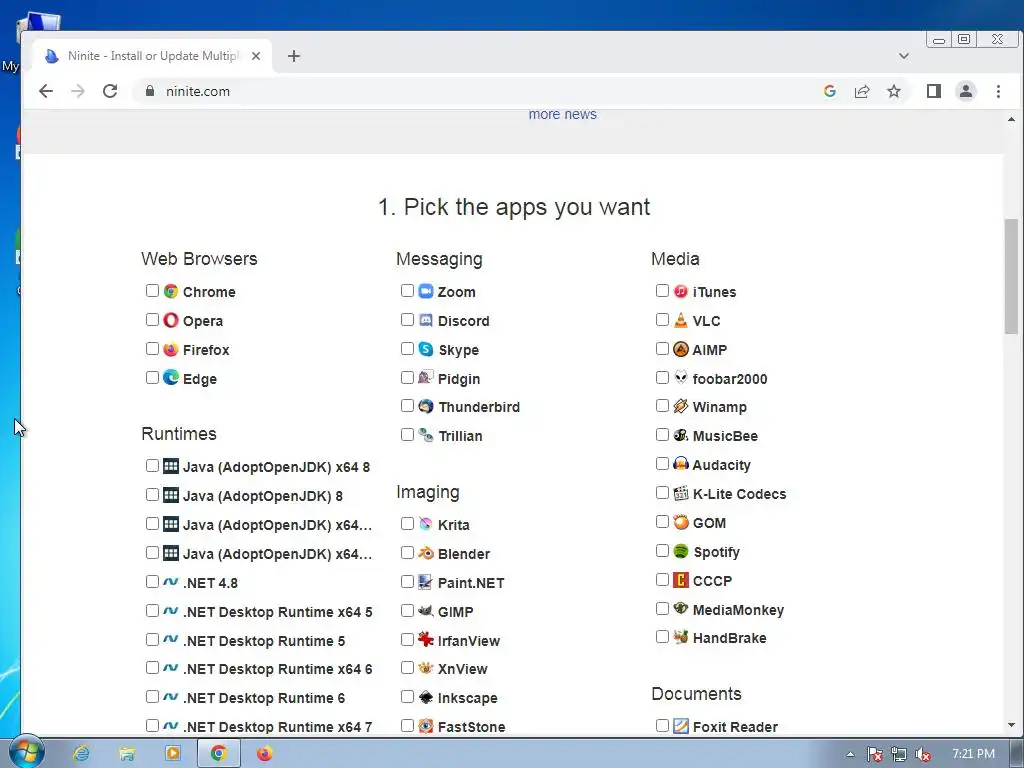Toggle the side panel icon

click(934, 91)
